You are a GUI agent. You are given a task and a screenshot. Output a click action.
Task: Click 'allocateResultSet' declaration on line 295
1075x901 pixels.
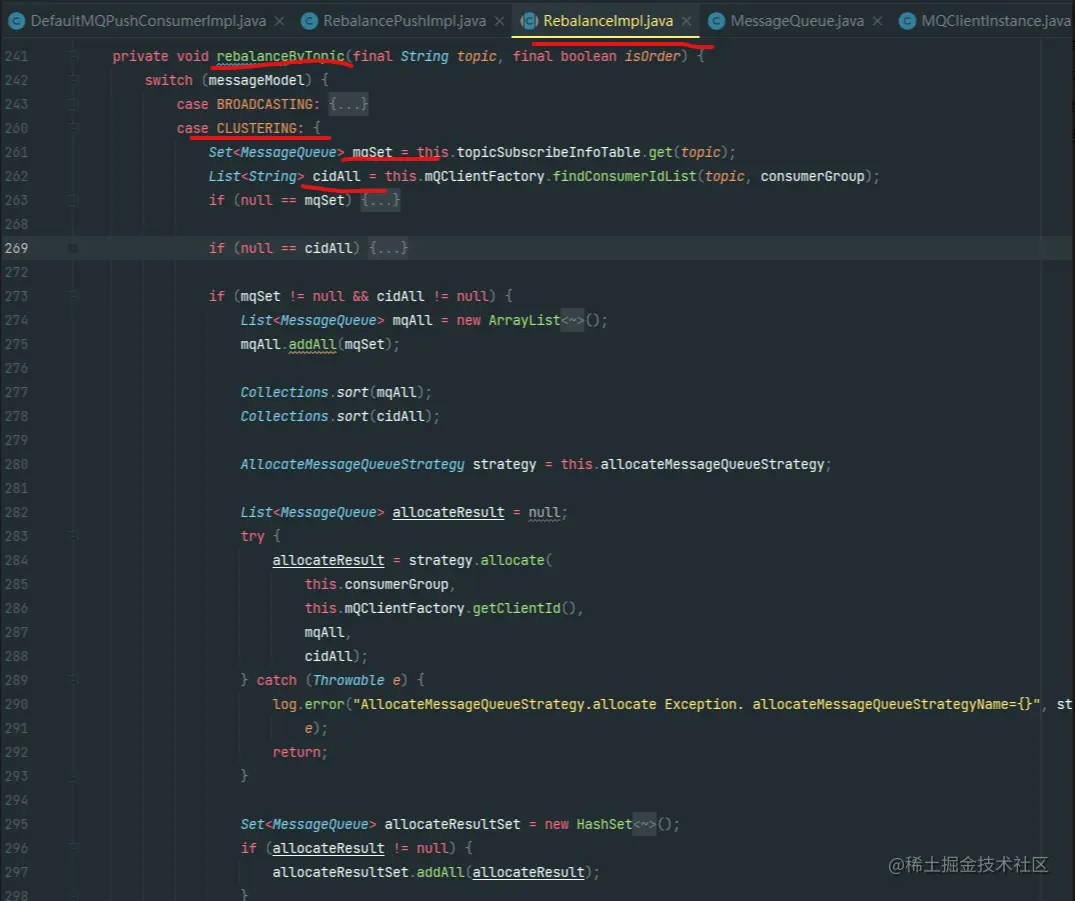pyautogui.click(x=452, y=824)
